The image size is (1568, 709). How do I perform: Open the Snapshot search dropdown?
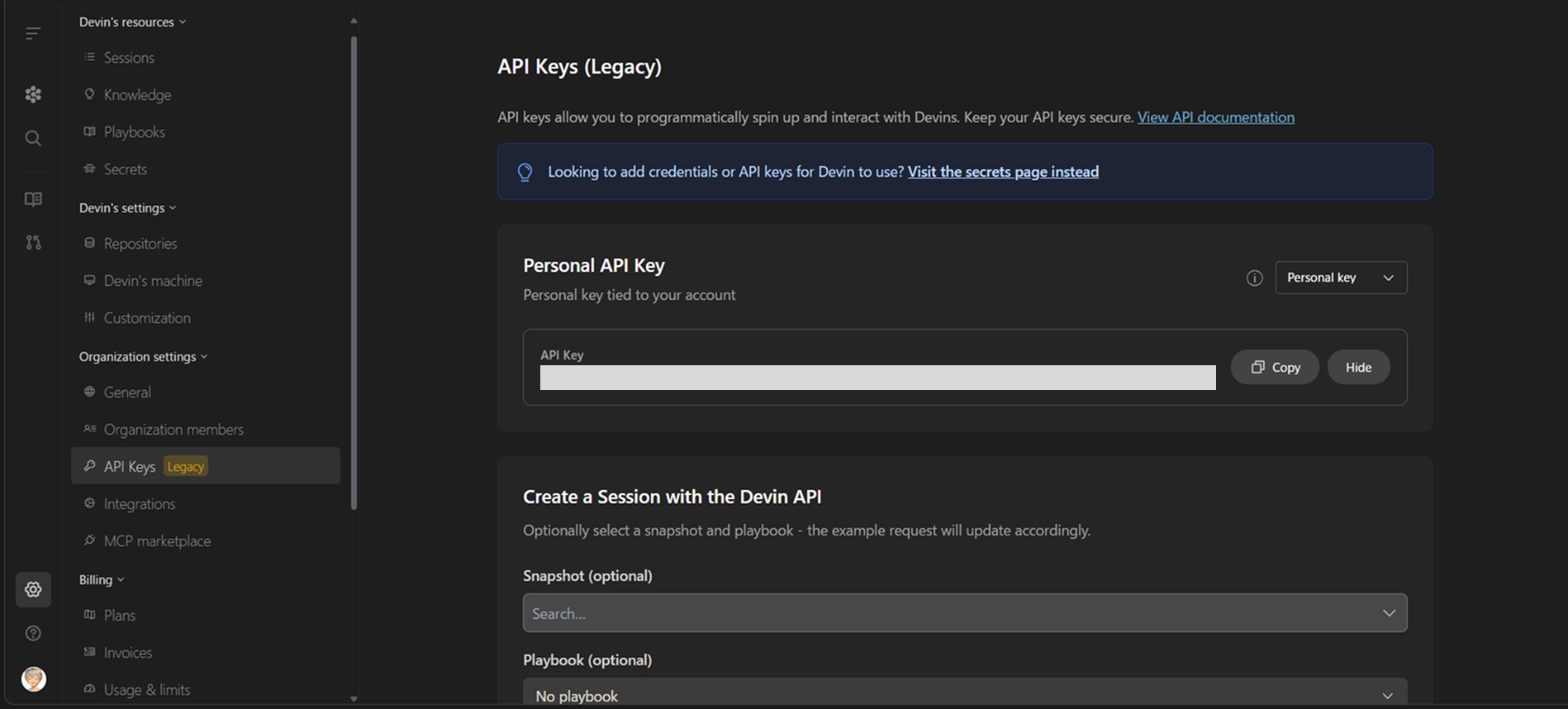pos(965,613)
